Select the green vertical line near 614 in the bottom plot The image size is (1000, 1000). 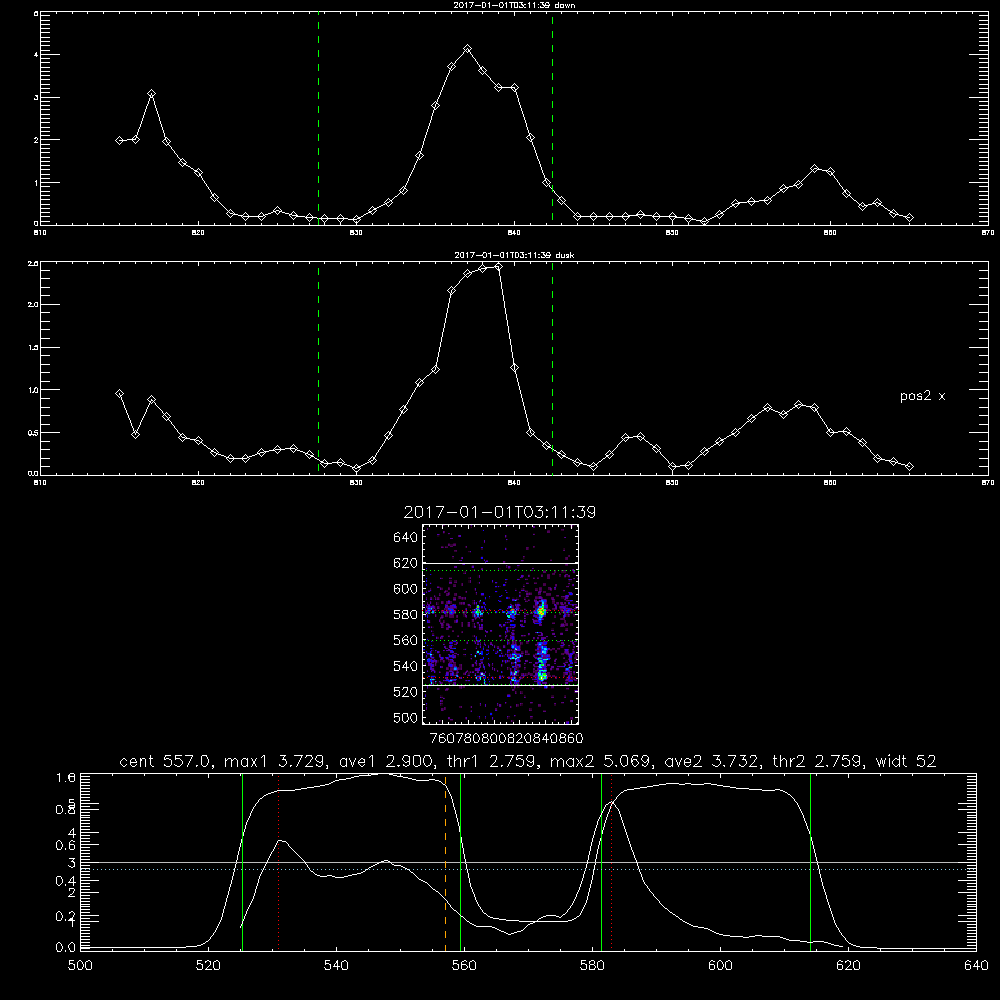coord(811,862)
